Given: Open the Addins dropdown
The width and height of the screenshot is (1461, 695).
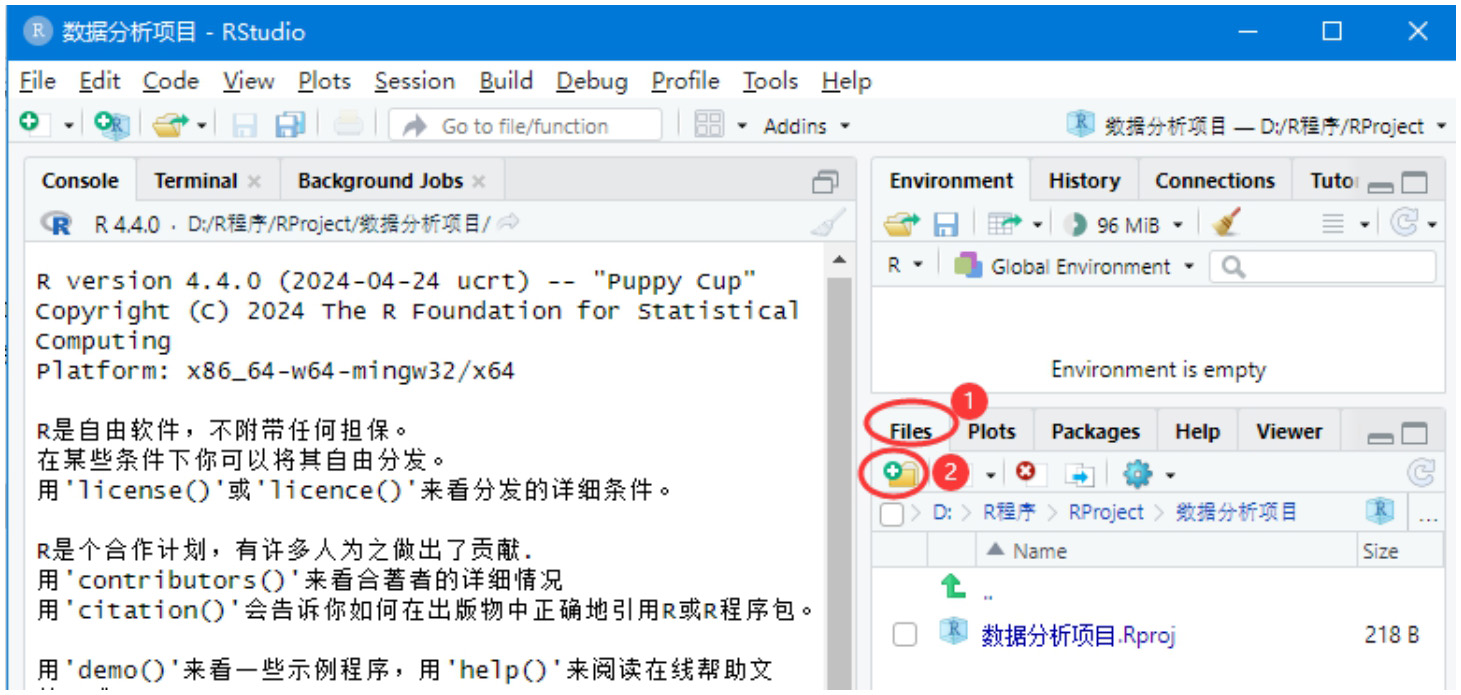Looking at the screenshot, I should (x=806, y=126).
